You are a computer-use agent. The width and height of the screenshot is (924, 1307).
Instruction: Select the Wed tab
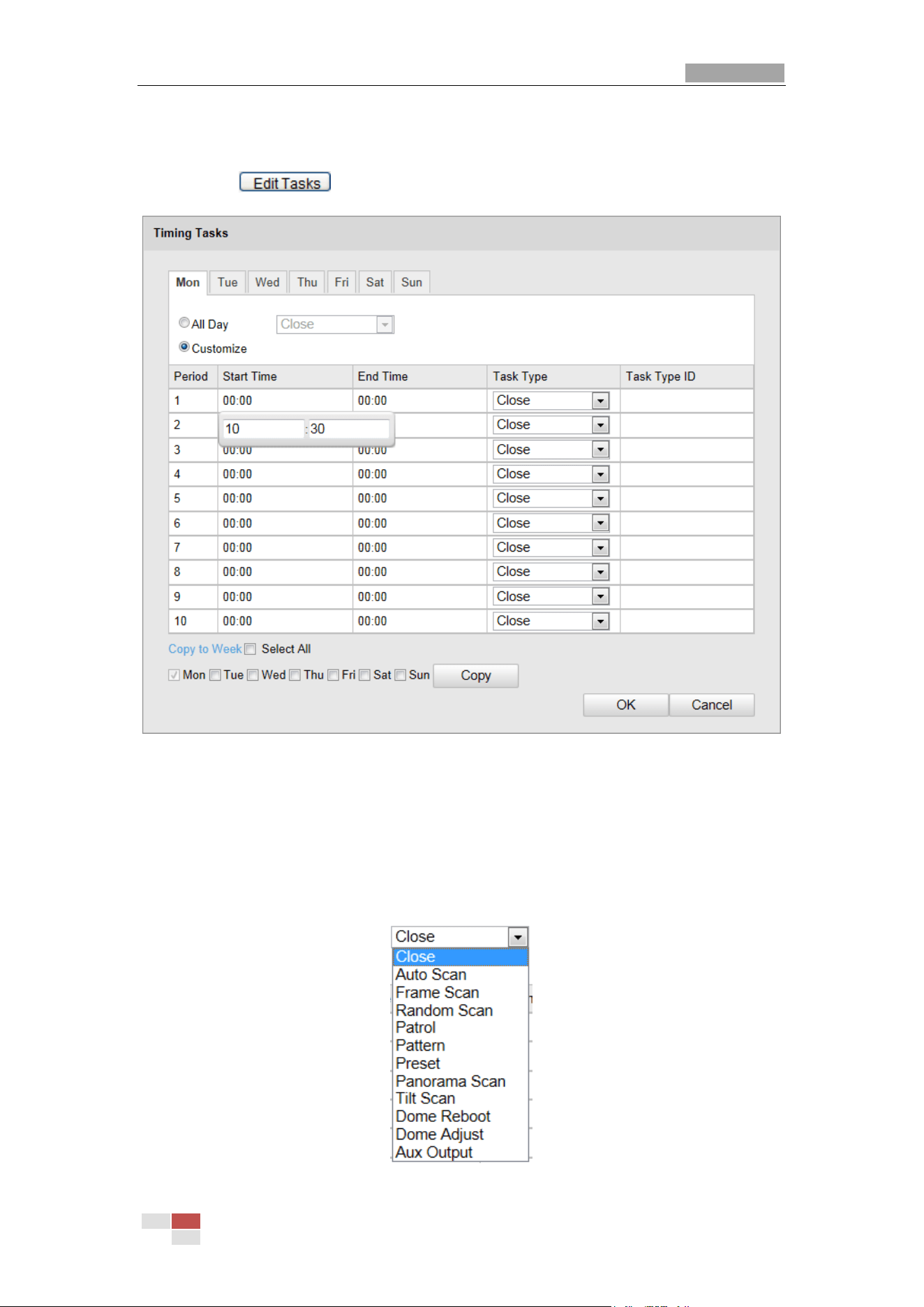267,282
